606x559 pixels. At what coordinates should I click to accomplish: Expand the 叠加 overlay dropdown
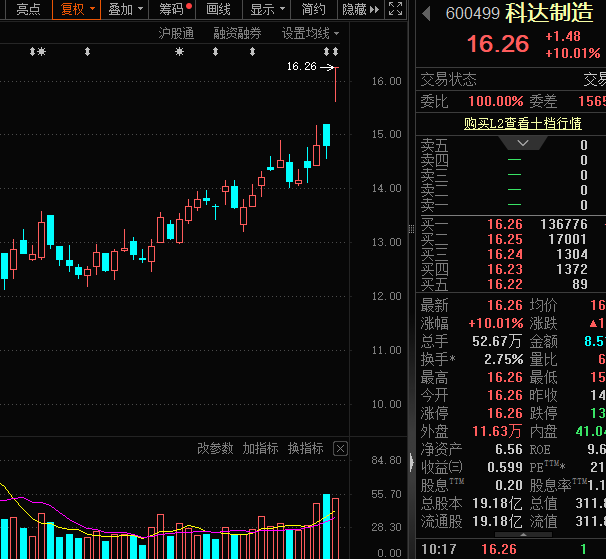126,9
